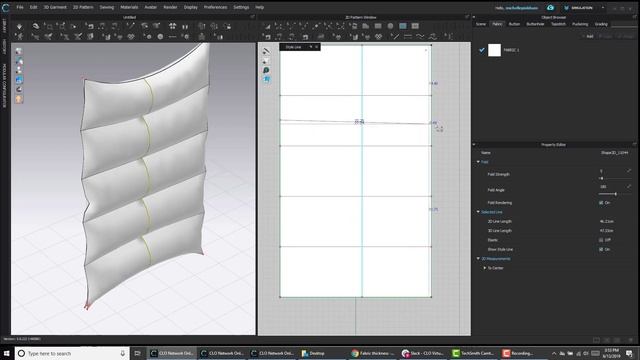This screenshot has width=640, height=360.
Task: Collapse the Selected Line section
Action: 478,212
